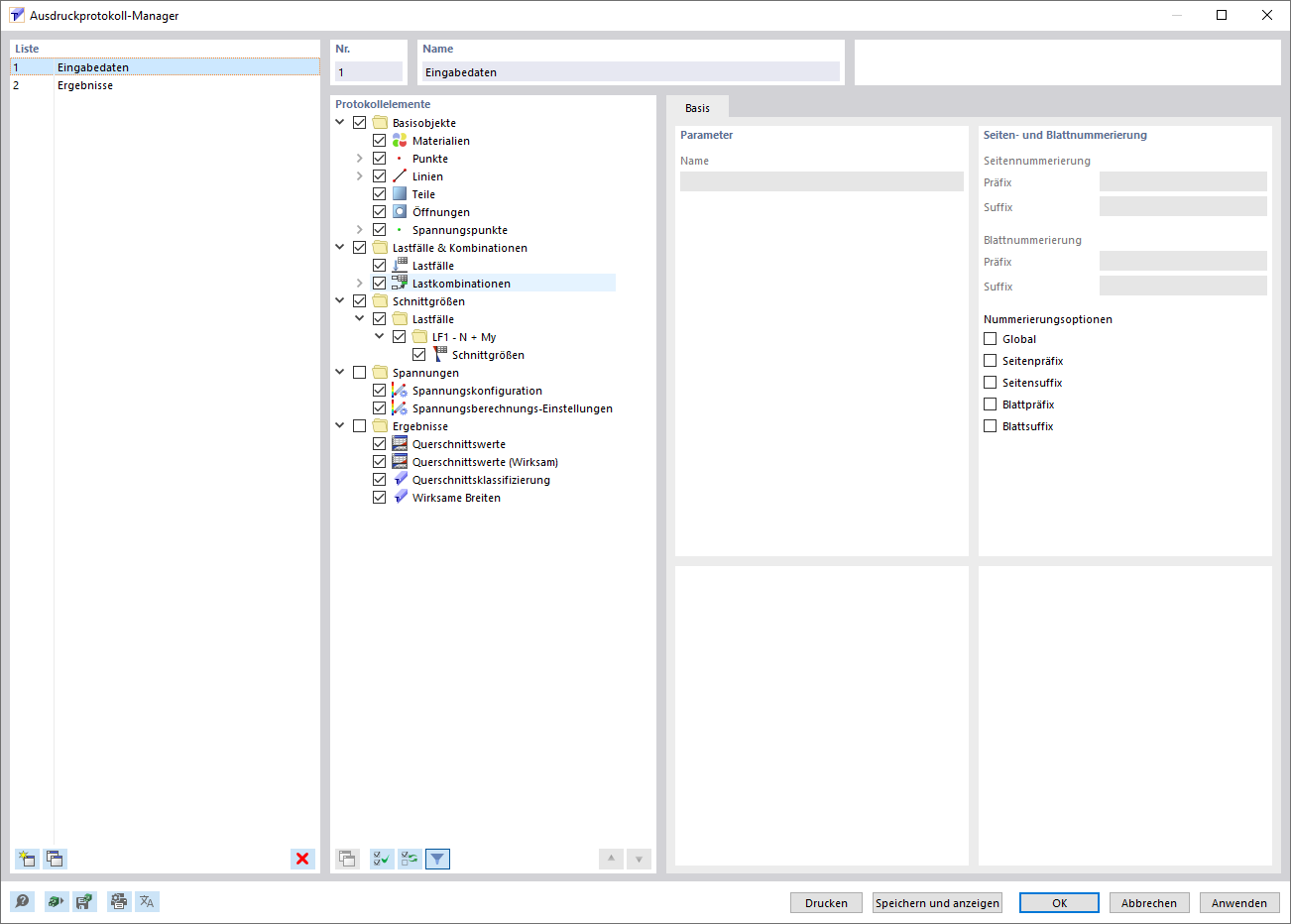Click the Seitennummerierung Präfix field
Screen dimensions: 1291x924
pos(1183,181)
